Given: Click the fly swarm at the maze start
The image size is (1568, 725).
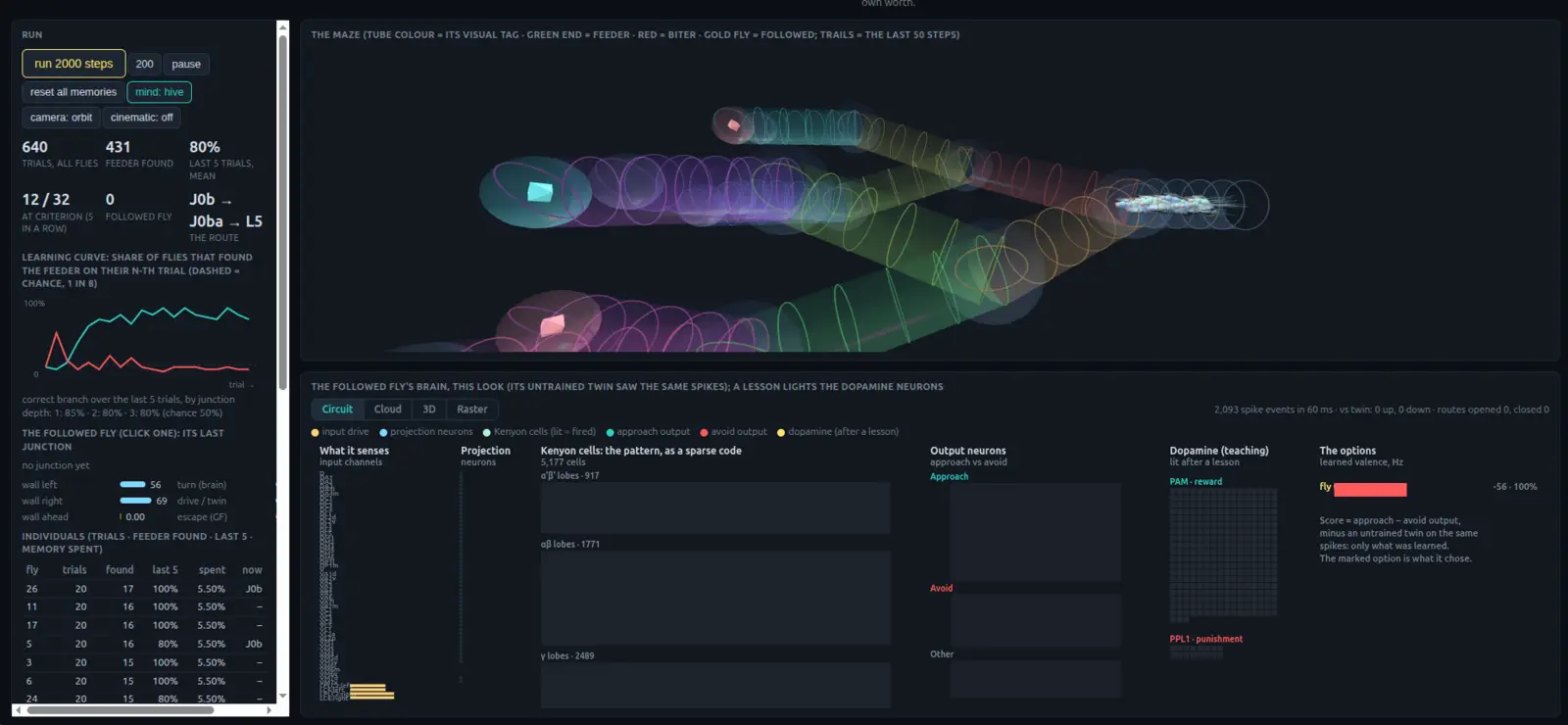Looking at the screenshot, I should click(1164, 204).
